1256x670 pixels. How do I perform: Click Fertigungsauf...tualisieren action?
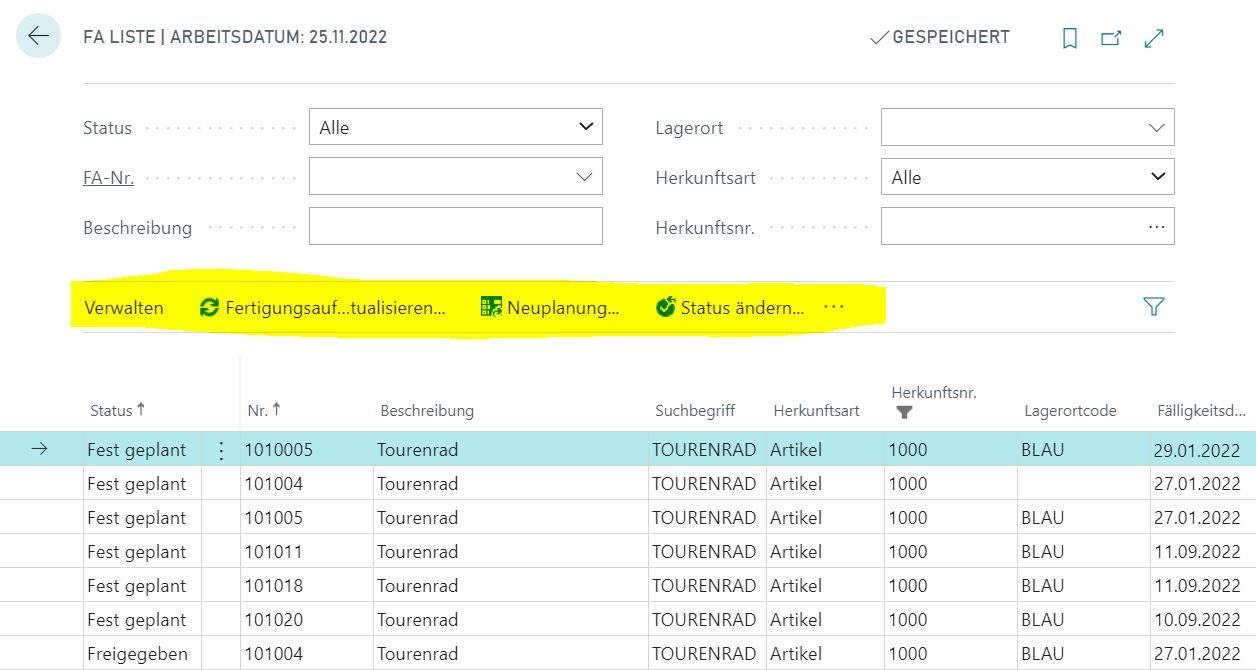[x=323, y=308]
